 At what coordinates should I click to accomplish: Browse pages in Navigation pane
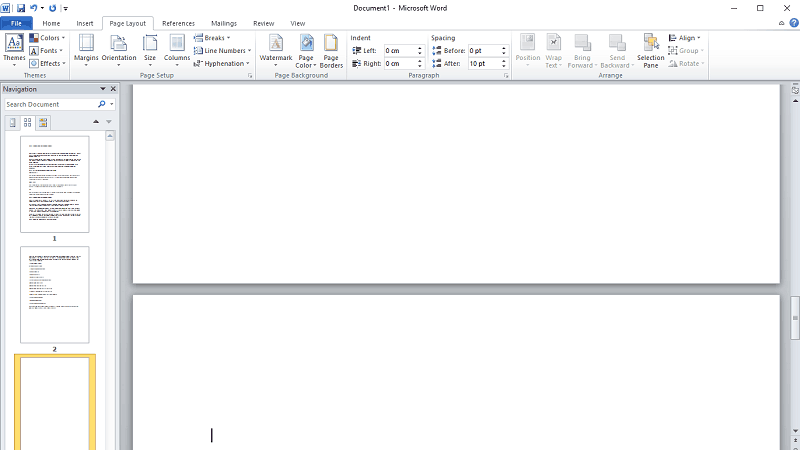(x=28, y=122)
